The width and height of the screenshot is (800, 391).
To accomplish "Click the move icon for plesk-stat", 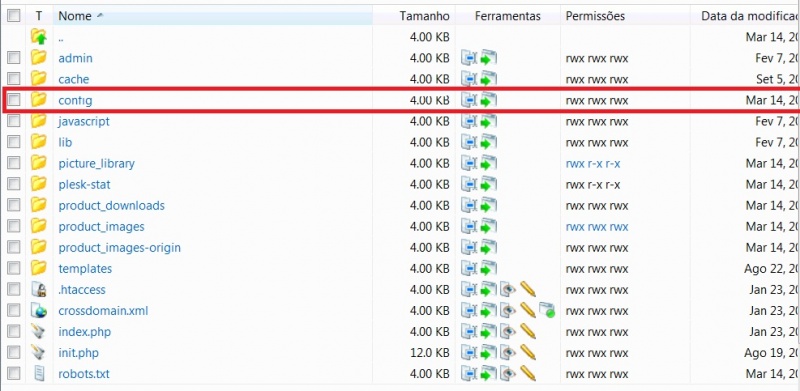I will [x=488, y=184].
